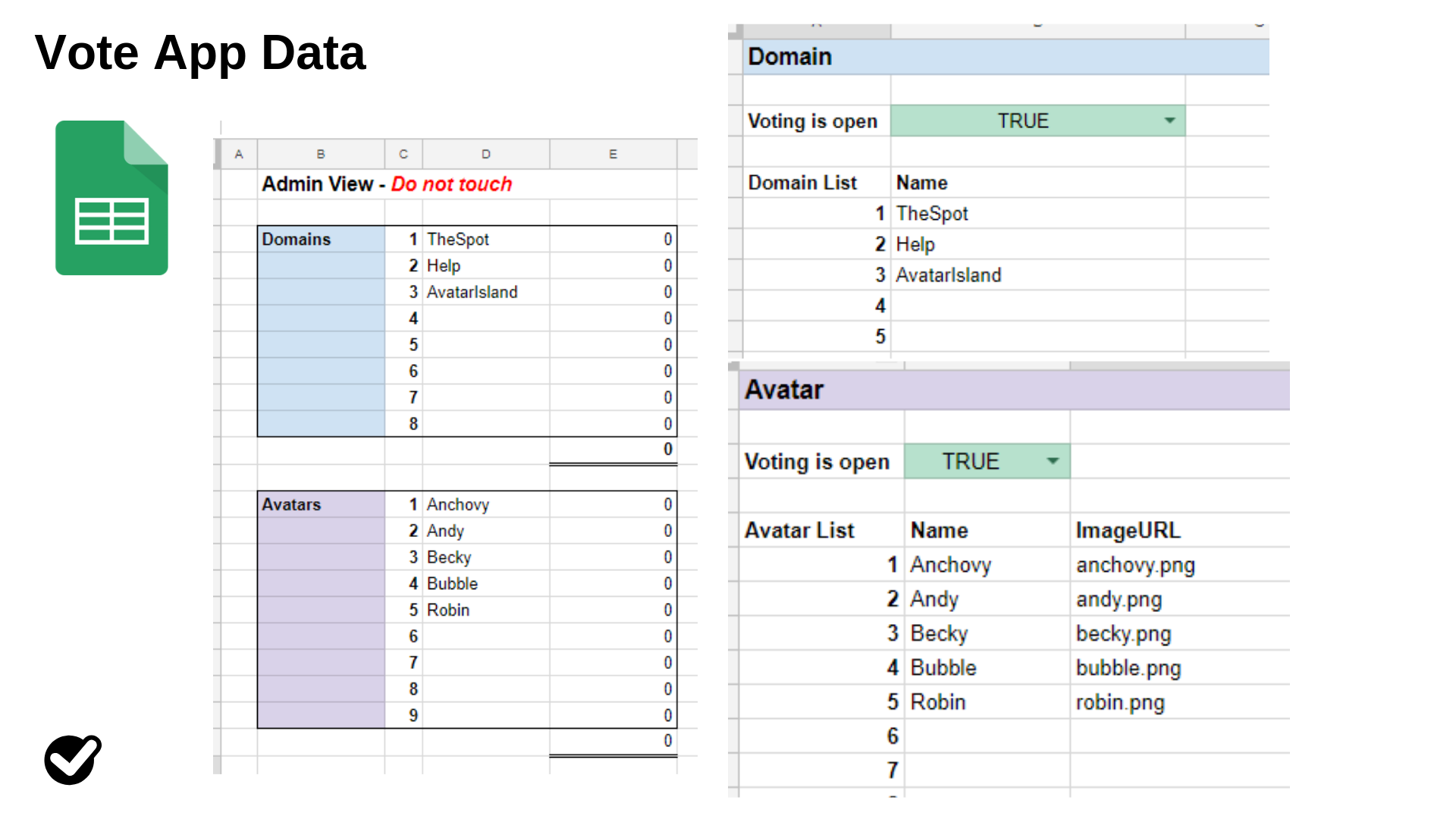The width and height of the screenshot is (1456, 819).
Task: Select column D header in Admin View
Action: (485, 154)
